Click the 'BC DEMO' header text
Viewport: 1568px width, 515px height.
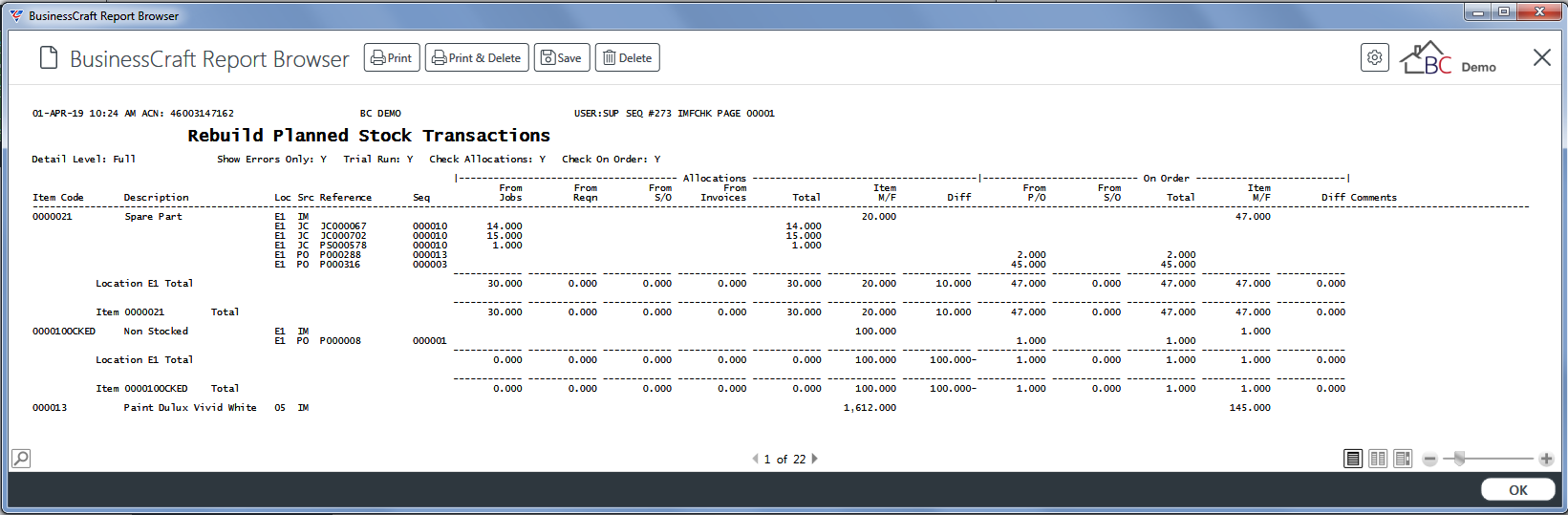pos(380,114)
